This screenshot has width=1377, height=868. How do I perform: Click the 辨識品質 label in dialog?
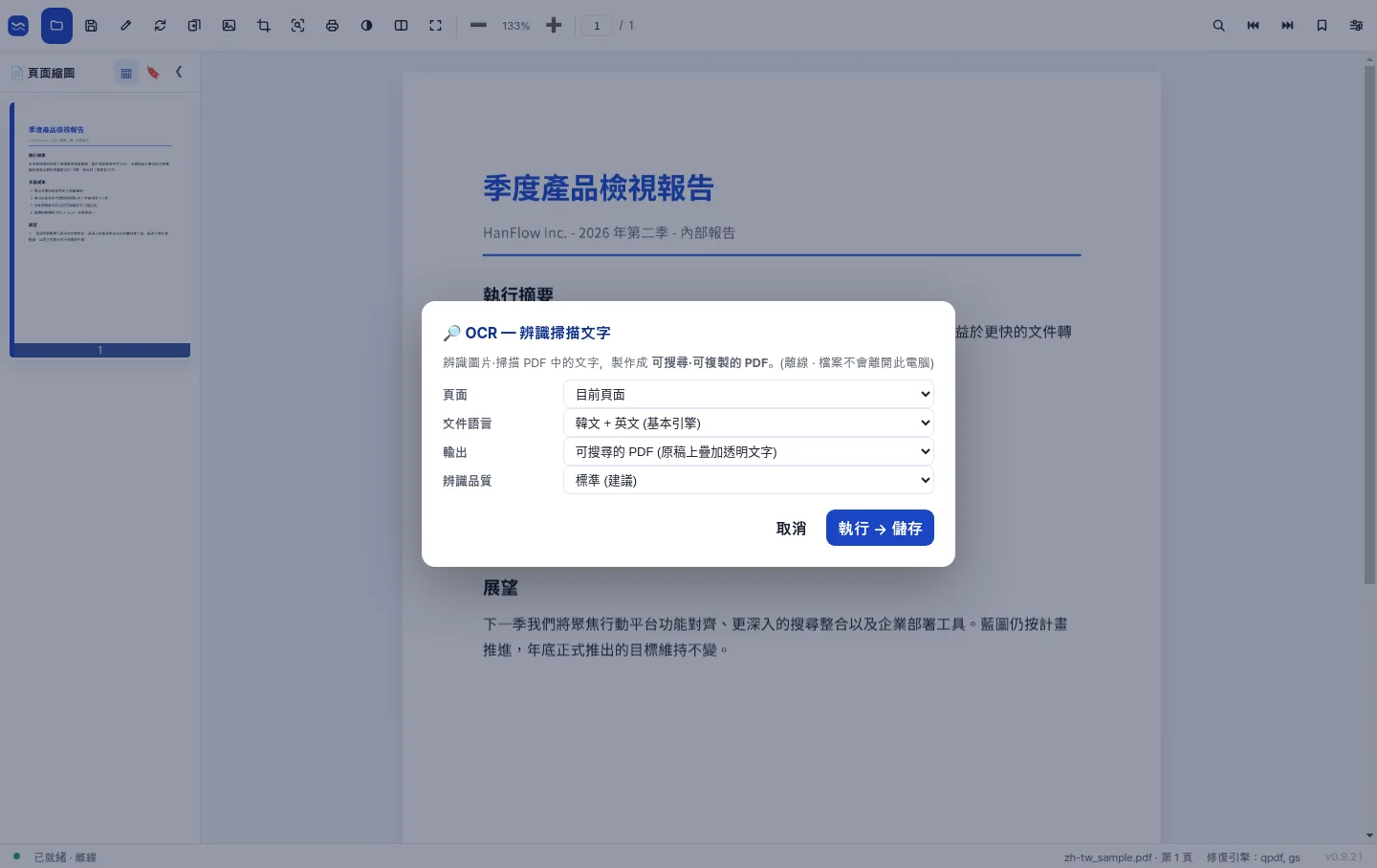pyautogui.click(x=468, y=480)
